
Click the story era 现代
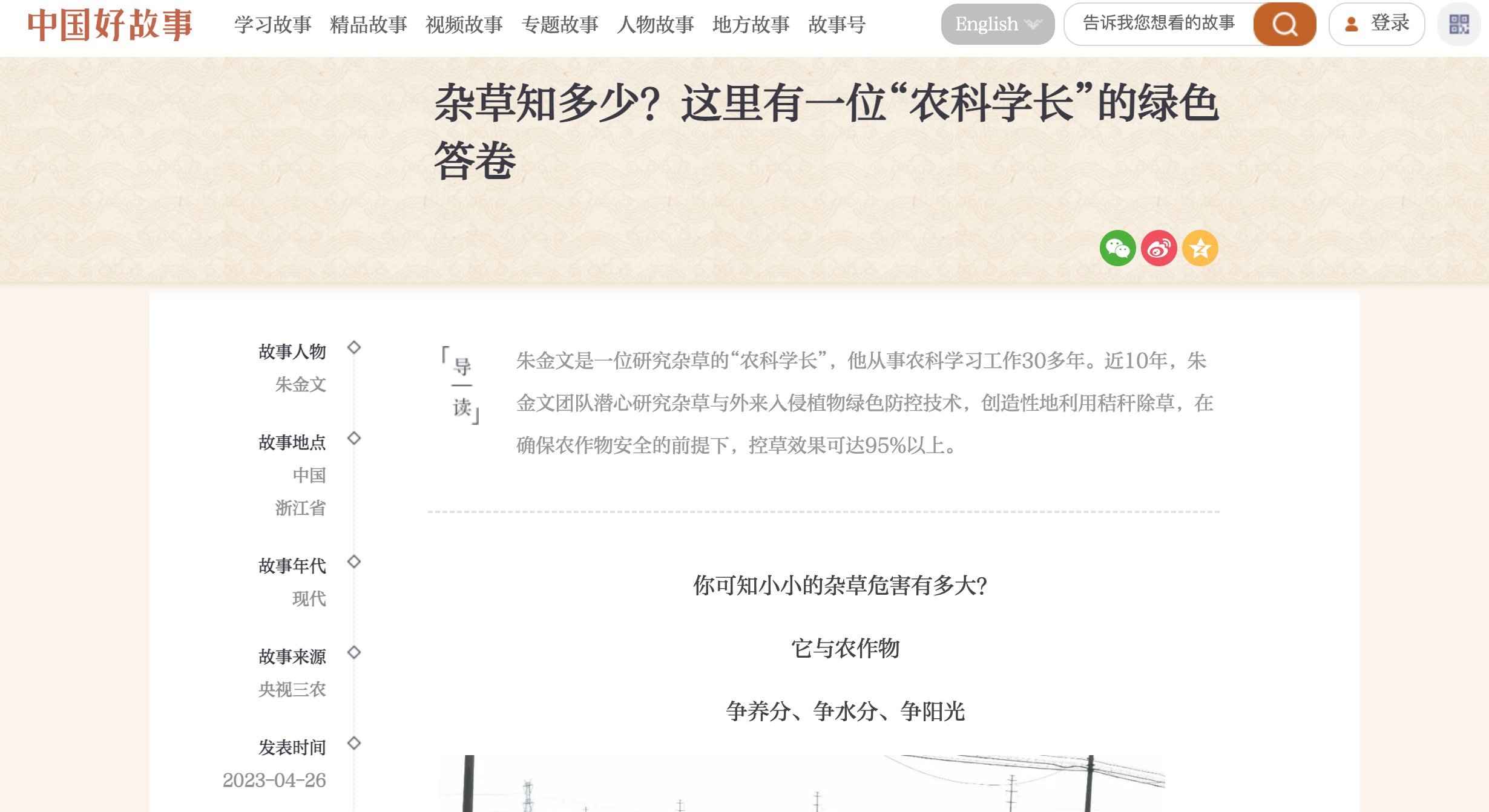pyautogui.click(x=309, y=598)
